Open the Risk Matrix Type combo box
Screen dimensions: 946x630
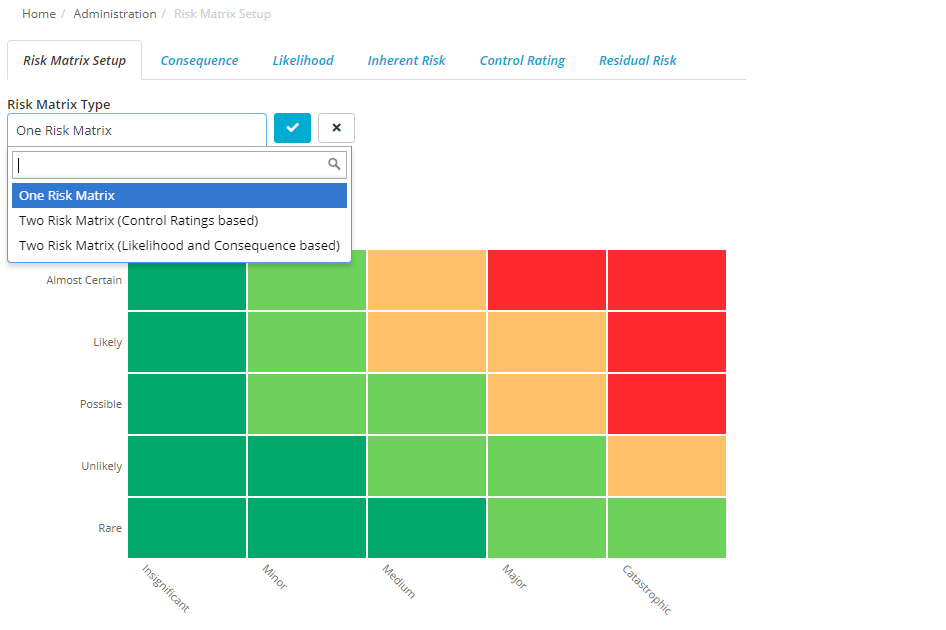137,130
